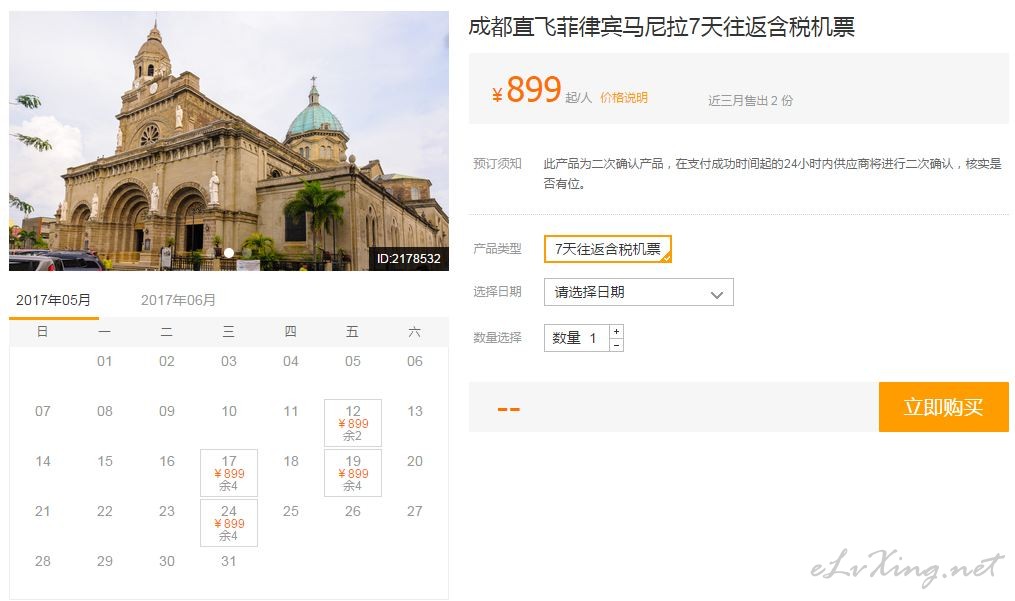
Task: Click the ID:2178532 label on photo
Action: coord(408,258)
